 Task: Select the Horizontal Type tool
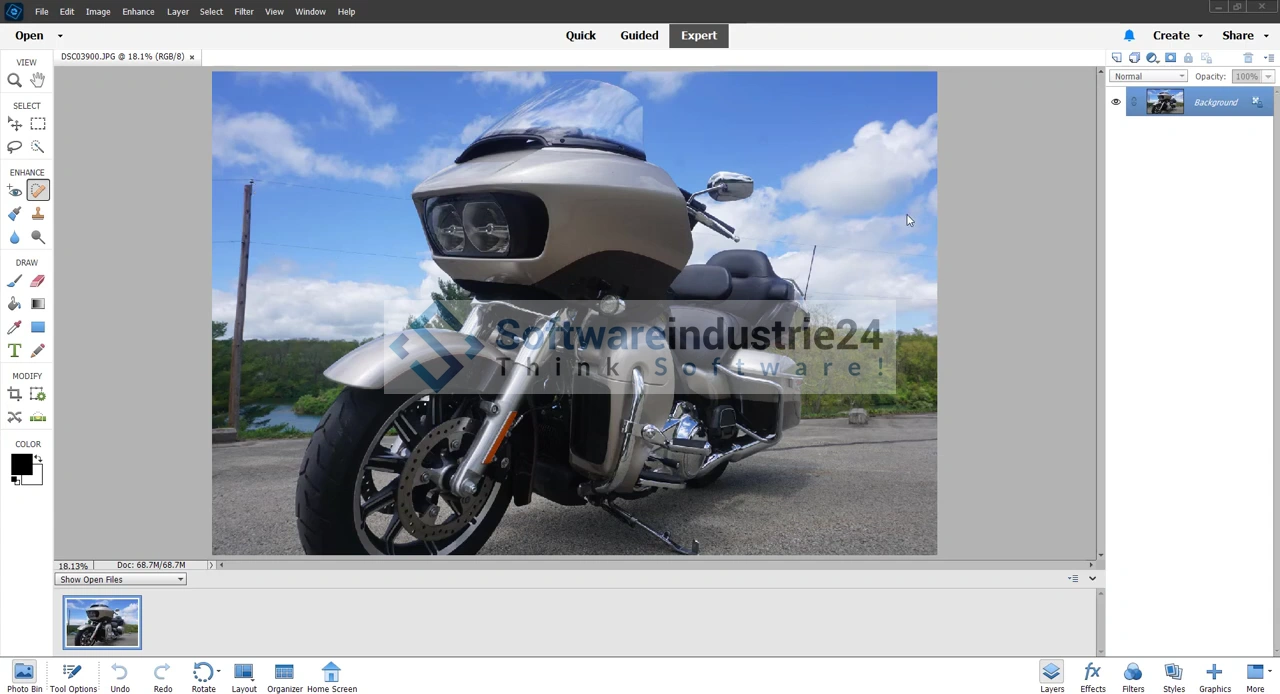15,350
